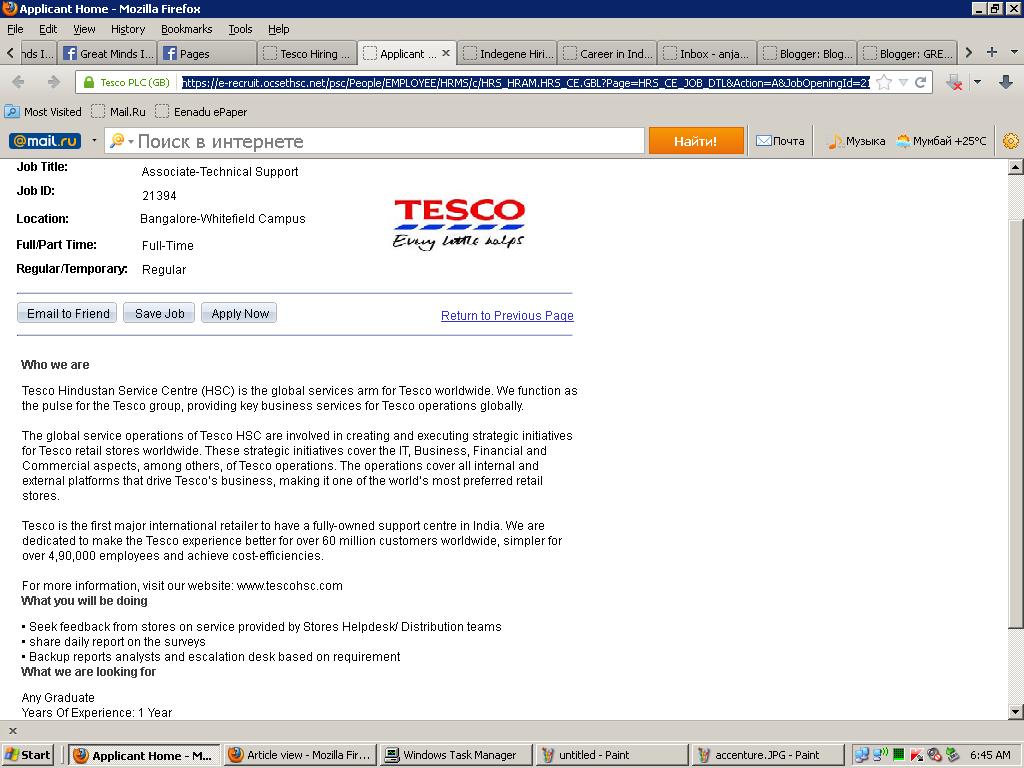Switch to the Inbox - anja... tab
Image resolution: width=1024 pixels, height=768 pixels.
[707, 54]
